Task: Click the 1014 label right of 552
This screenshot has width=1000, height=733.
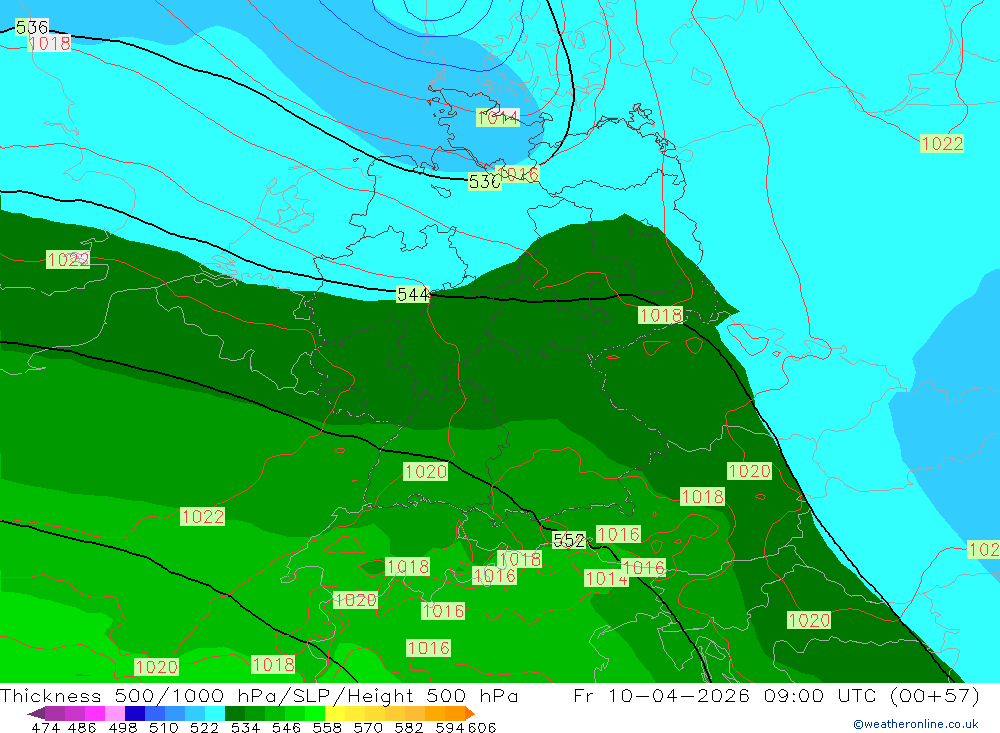Action: (607, 579)
